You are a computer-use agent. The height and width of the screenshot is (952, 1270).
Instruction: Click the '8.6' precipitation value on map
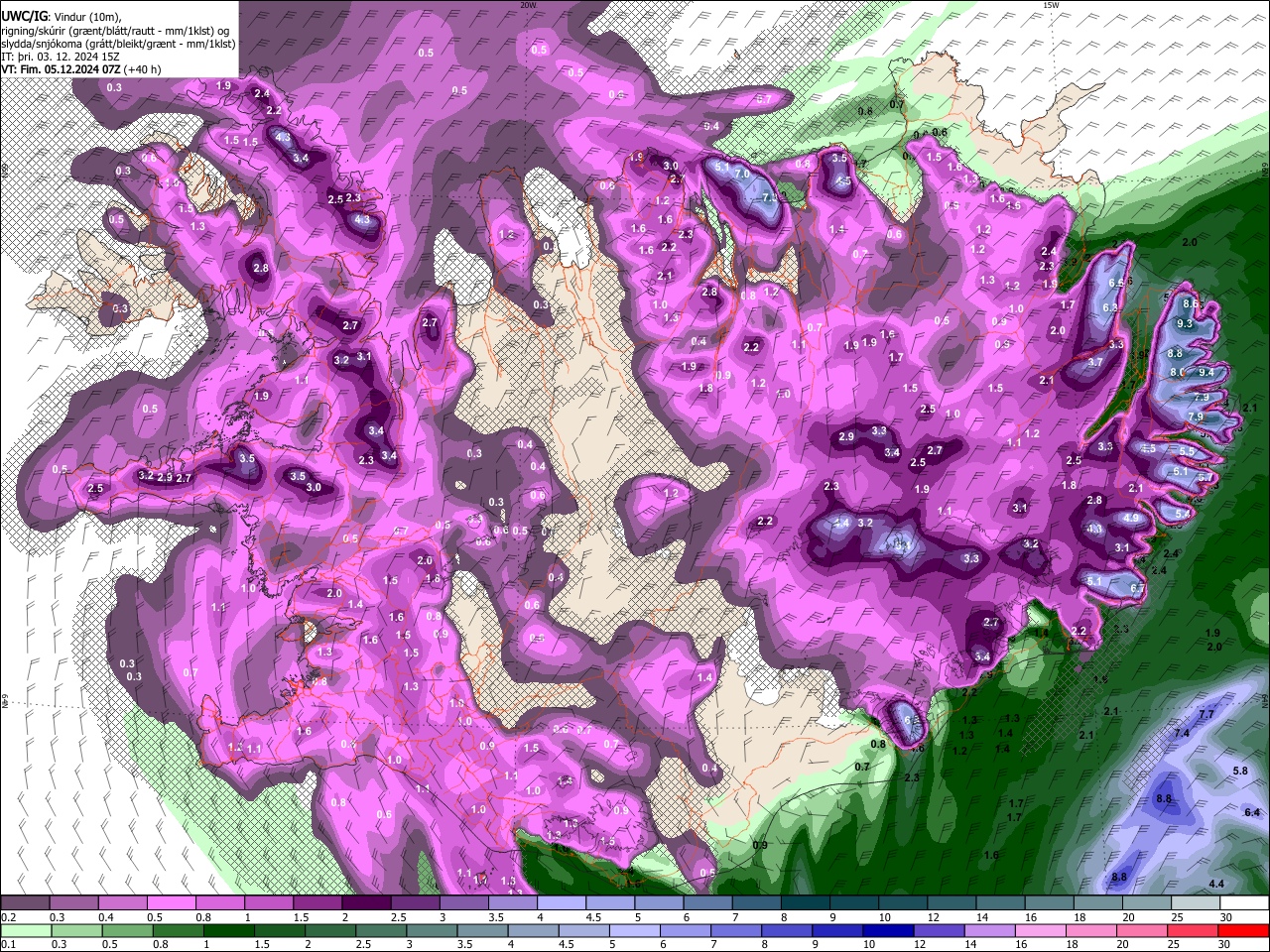point(1192,304)
